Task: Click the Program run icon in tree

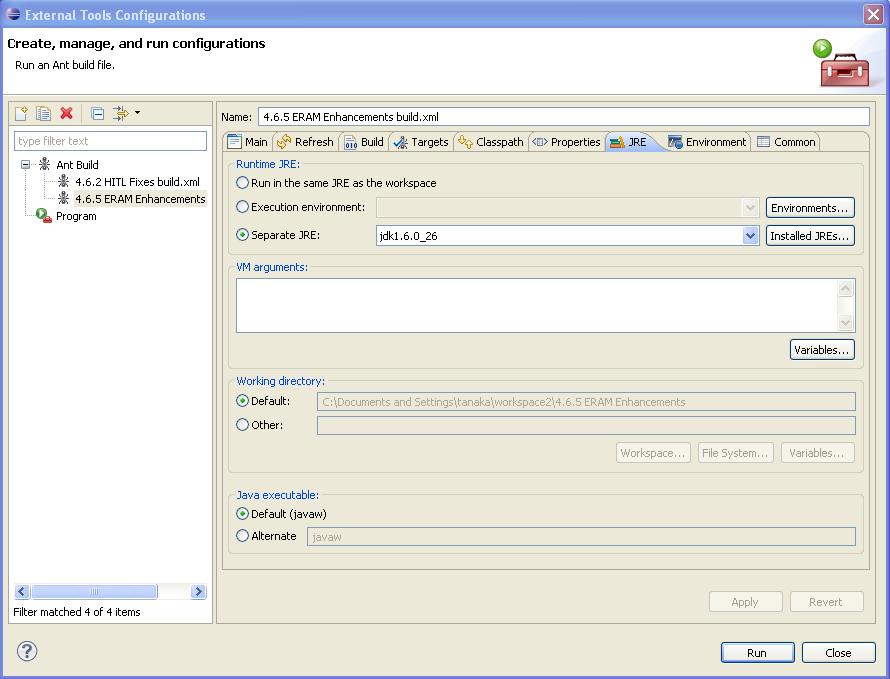Action: coord(44,215)
